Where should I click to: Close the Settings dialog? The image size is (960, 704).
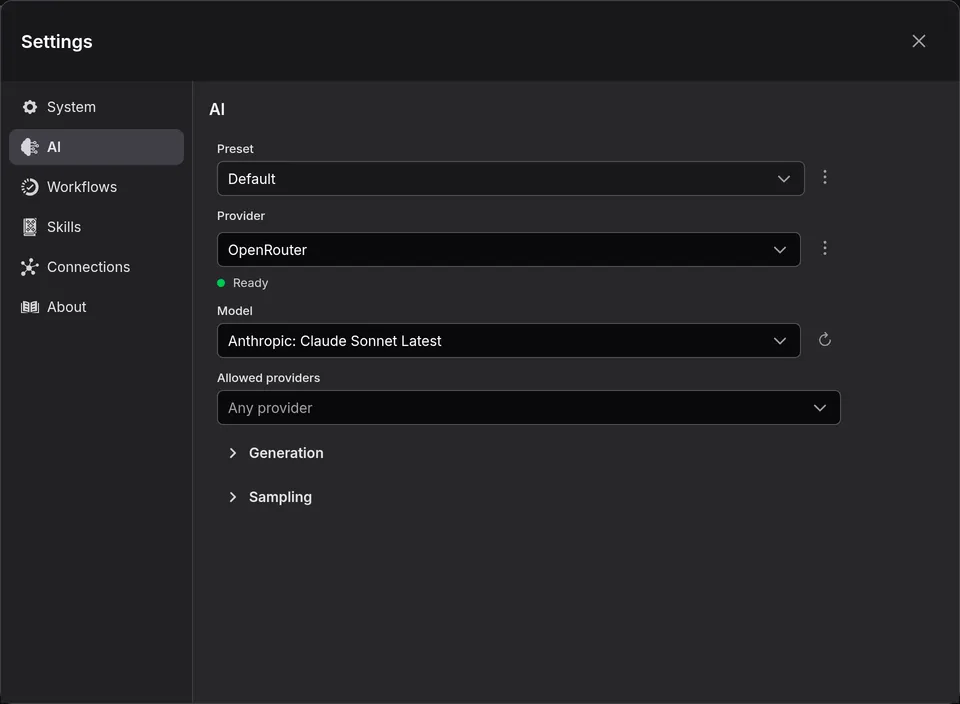(x=918, y=41)
